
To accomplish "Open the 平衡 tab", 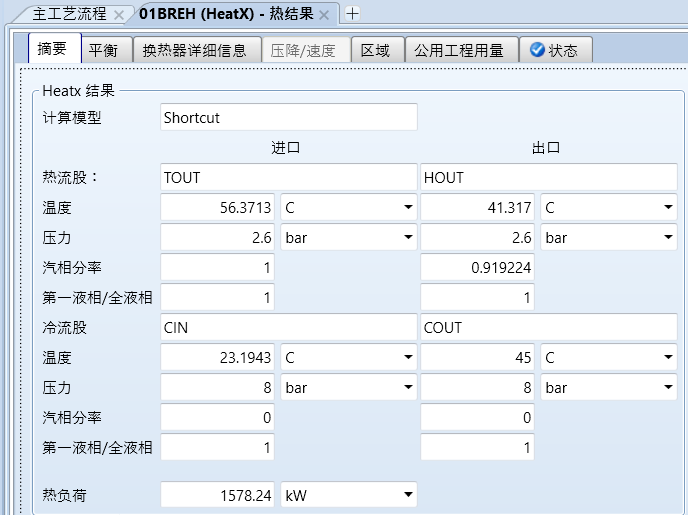I will (x=104, y=50).
